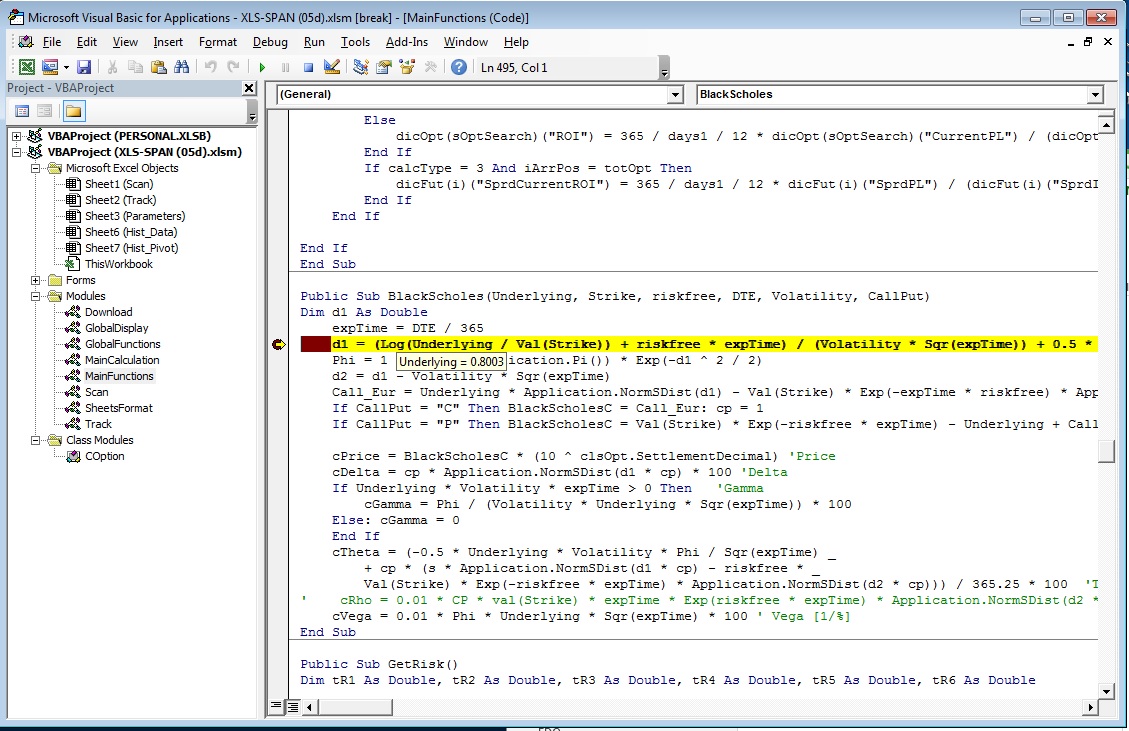Image resolution: width=1129 pixels, height=731 pixels.
Task: Click the code pane scroll right arrow
Action: (x=1091, y=707)
